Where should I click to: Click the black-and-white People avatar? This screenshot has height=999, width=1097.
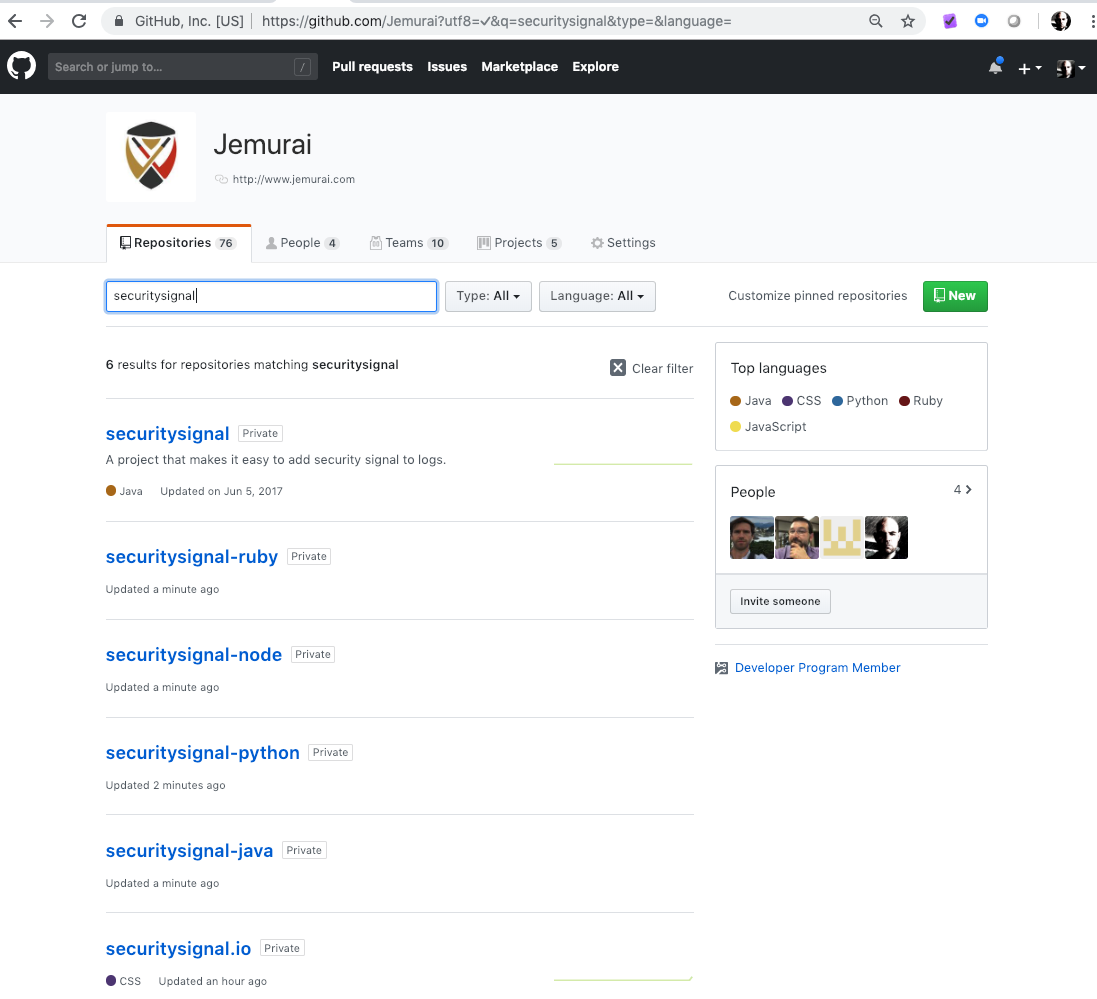[x=886, y=537]
